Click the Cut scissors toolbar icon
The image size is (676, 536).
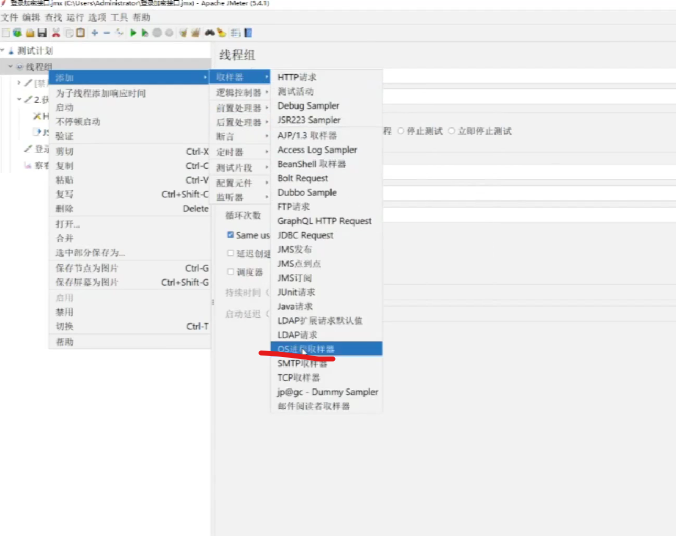click(56, 33)
